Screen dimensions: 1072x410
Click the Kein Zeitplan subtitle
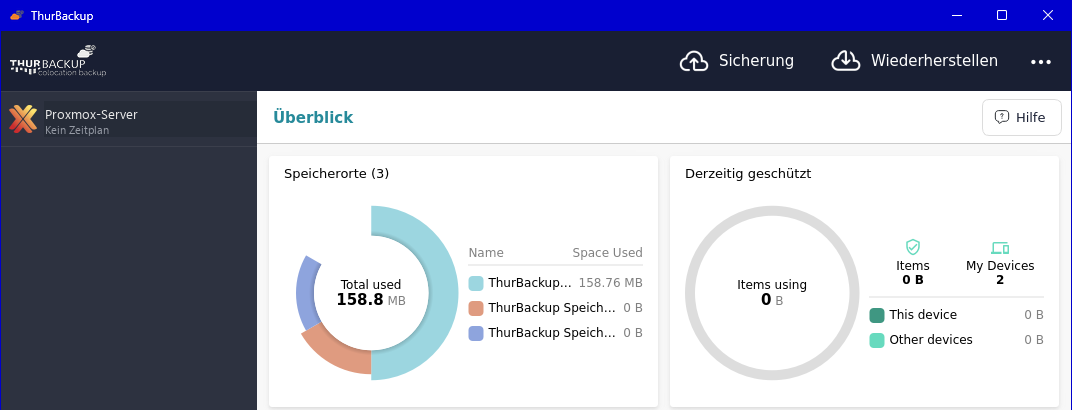[77, 131]
